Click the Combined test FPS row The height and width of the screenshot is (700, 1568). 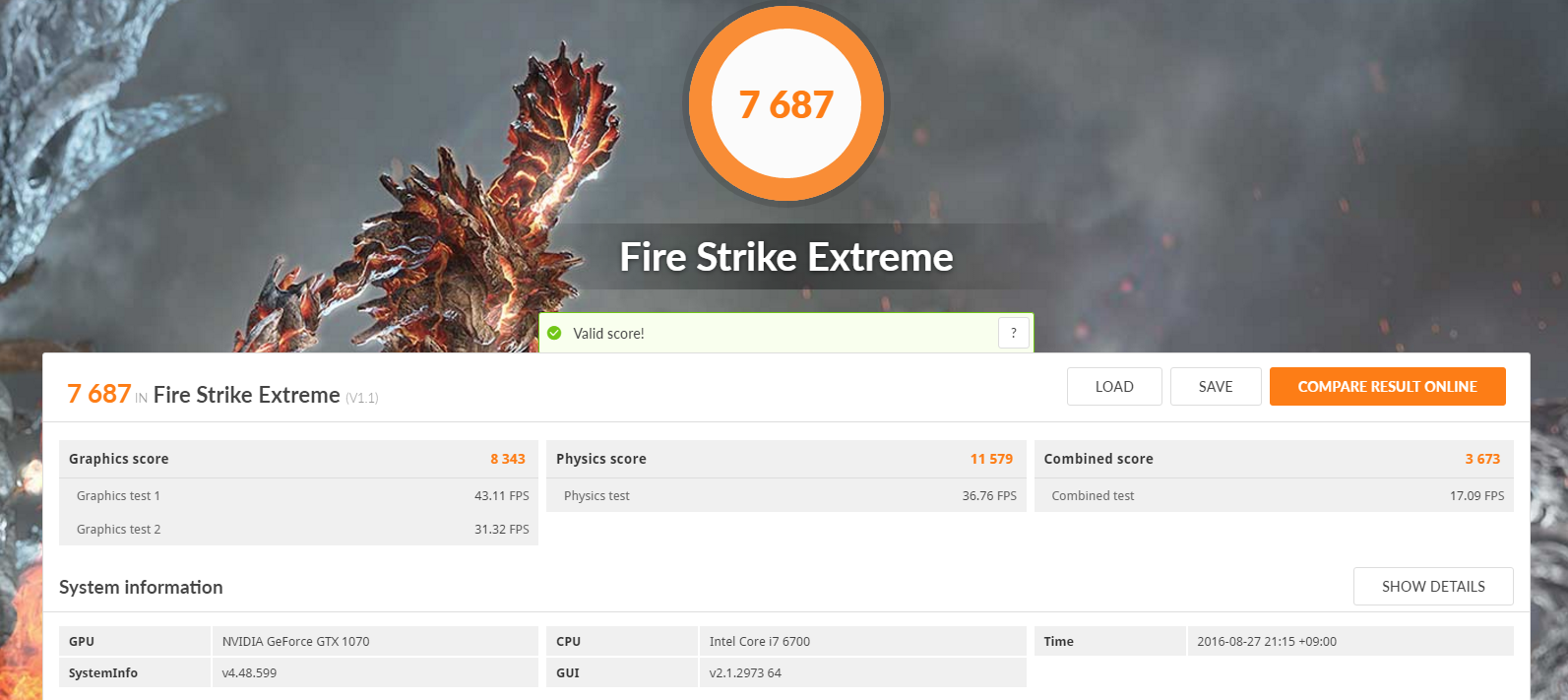tap(1274, 495)
